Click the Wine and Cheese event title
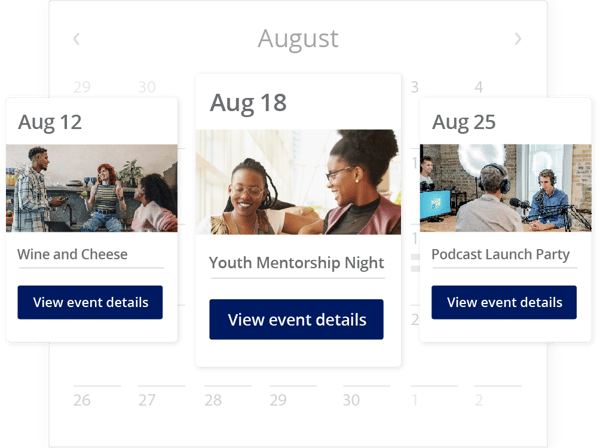This screenshot has height=448, width=600. 73,254
